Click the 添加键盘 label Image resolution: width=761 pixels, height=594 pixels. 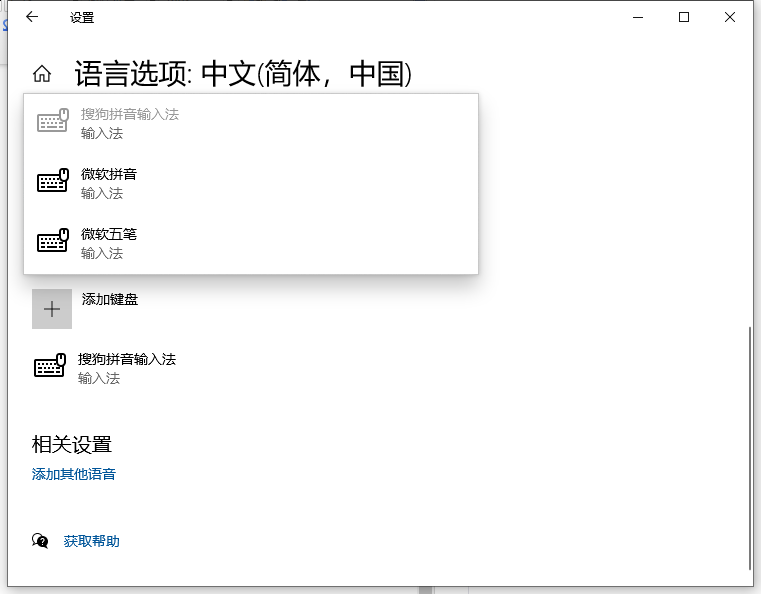pyautogui.click(x=110, y=299)
